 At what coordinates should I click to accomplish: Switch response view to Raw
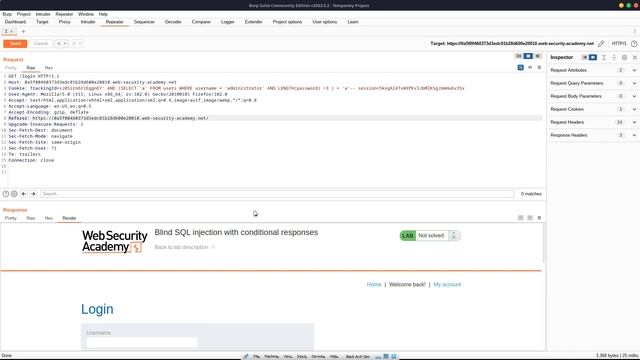(x=31, y=218)
